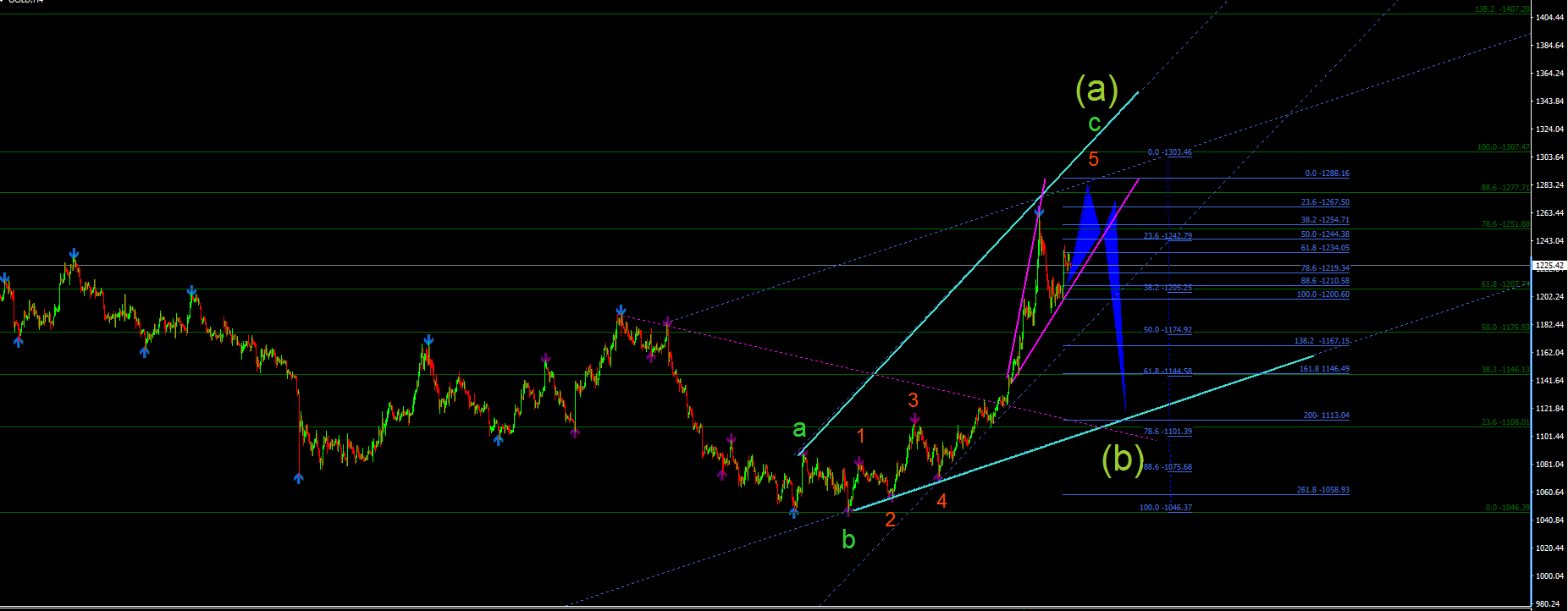Click the Fibonacci label "78.6 -1101.39"
1568x611 pixels.
pyautogui.click(x=1168, y=432)
